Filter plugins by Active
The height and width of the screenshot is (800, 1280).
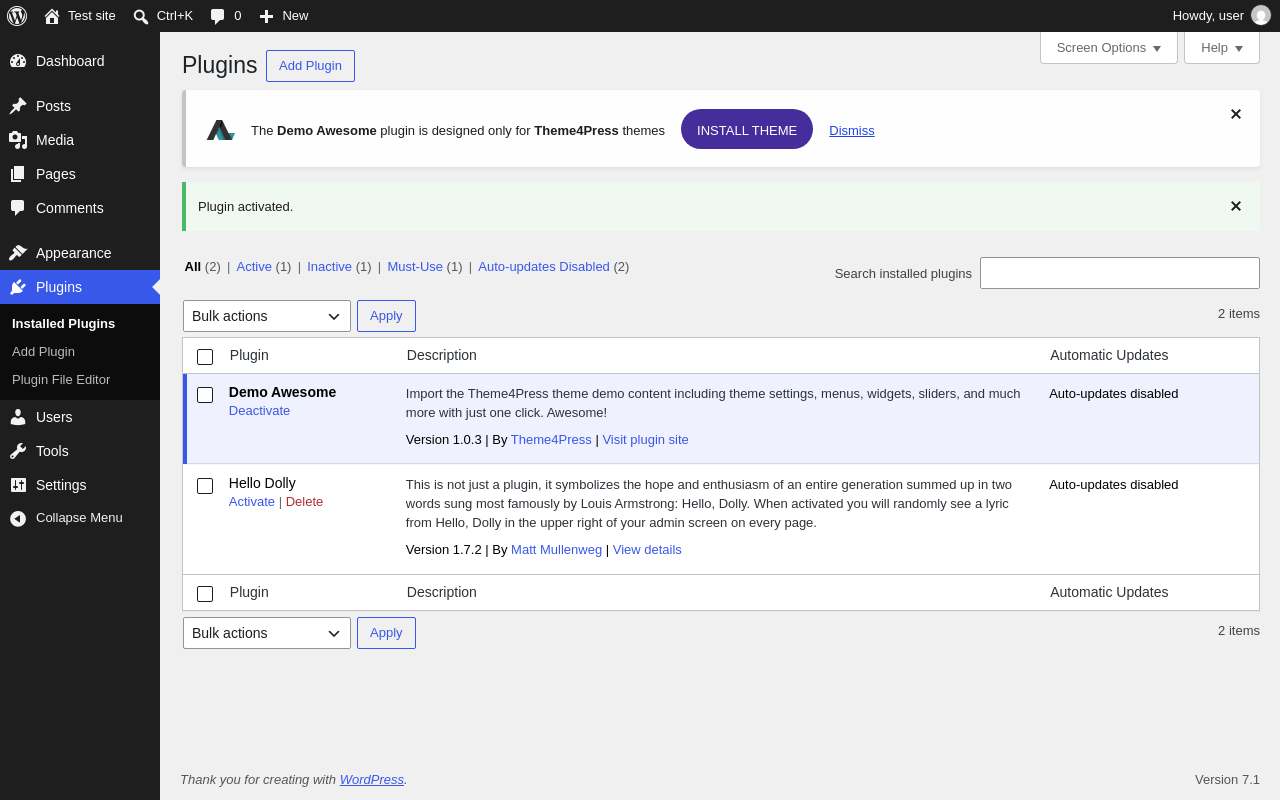pyautogui.click(x=254, y=267)
